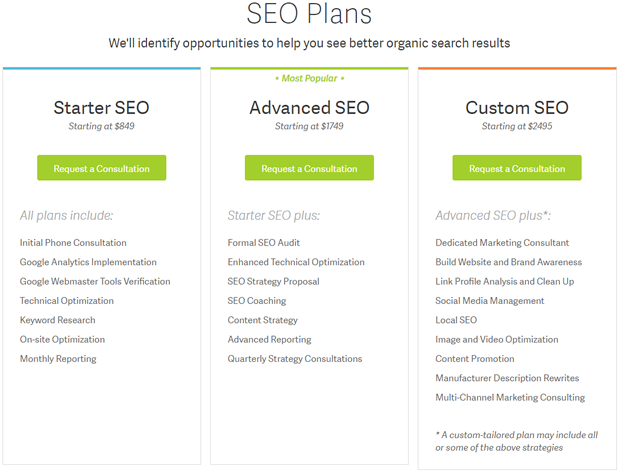Click the SEO Coaching feature
Viewport: 620px width, 473px height.
[257, 301]
